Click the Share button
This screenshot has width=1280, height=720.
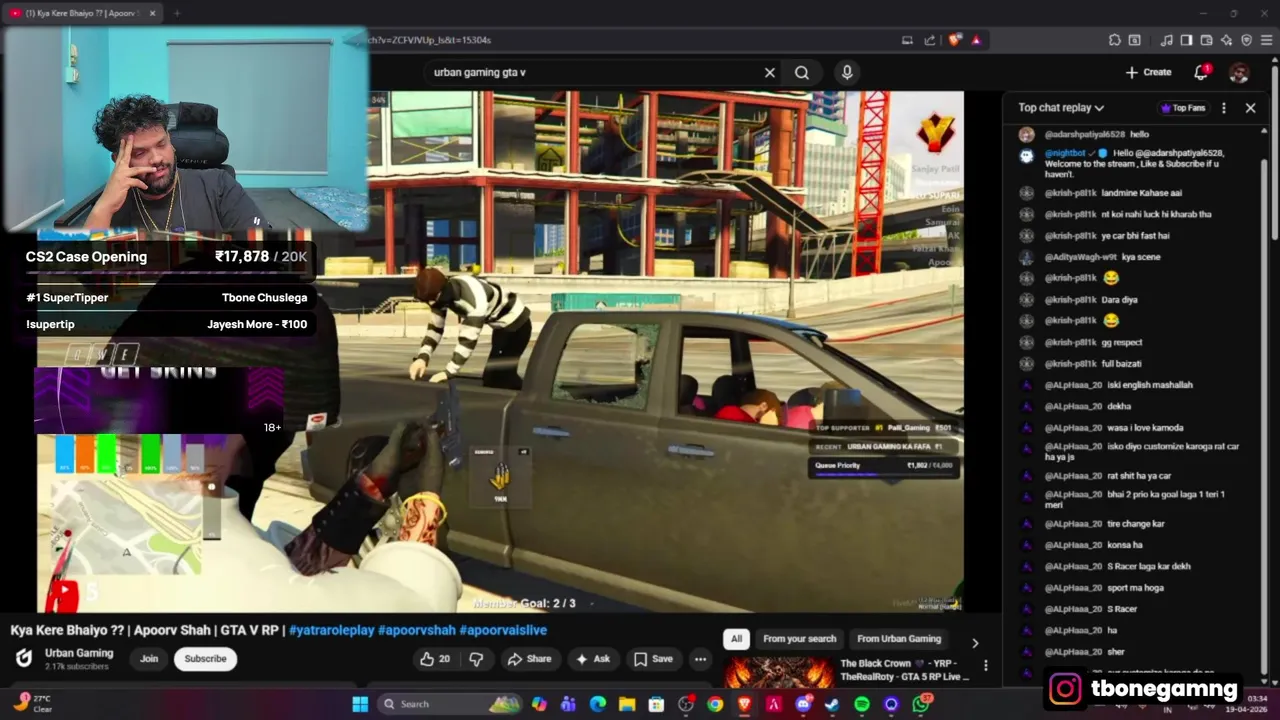[529, 659]
